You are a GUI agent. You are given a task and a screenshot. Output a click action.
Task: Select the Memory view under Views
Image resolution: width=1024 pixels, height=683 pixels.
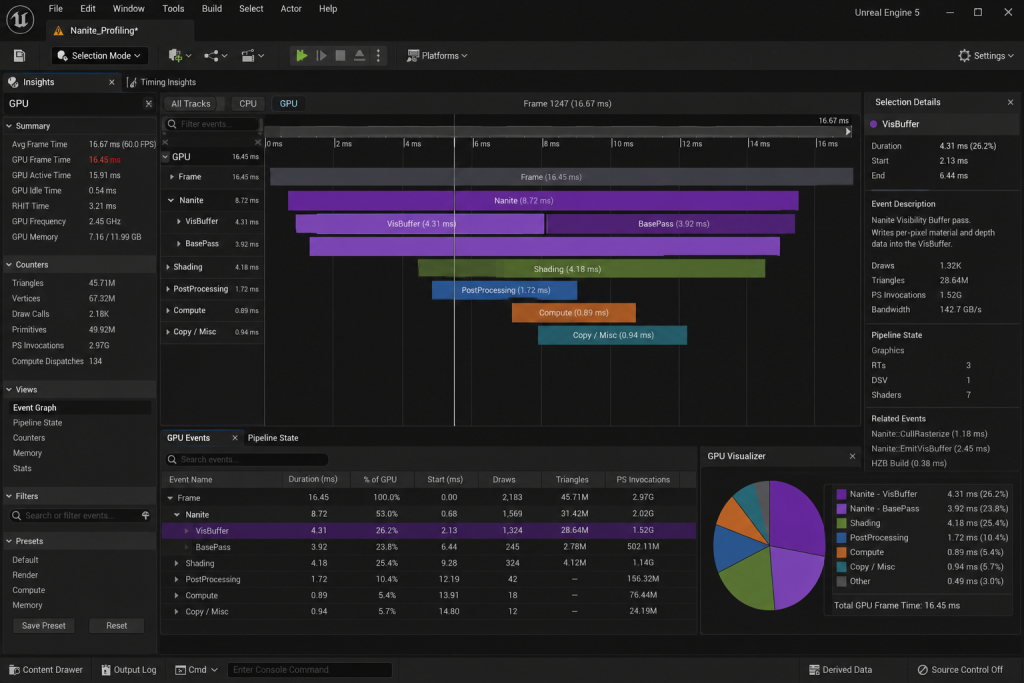[x=27, y=453]
